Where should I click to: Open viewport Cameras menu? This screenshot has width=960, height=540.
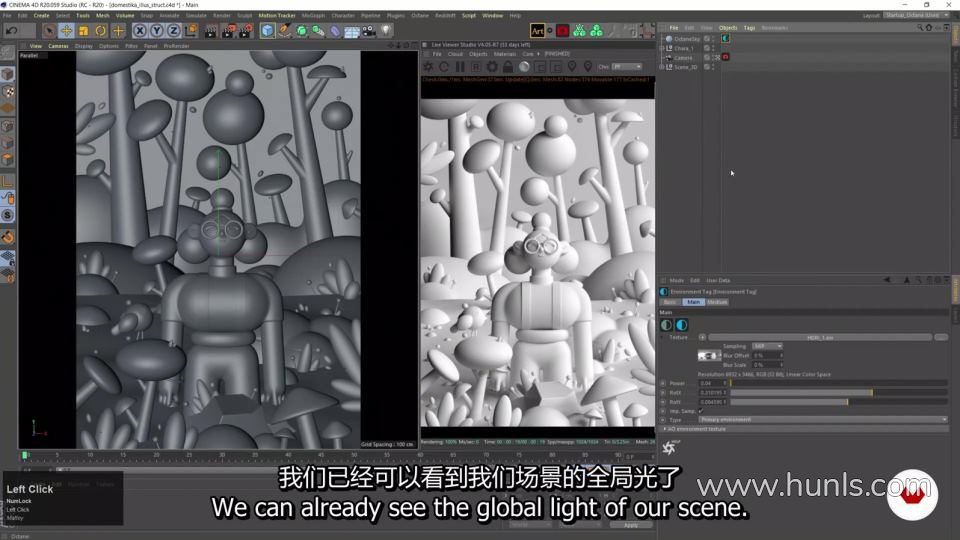pos(58,46)
